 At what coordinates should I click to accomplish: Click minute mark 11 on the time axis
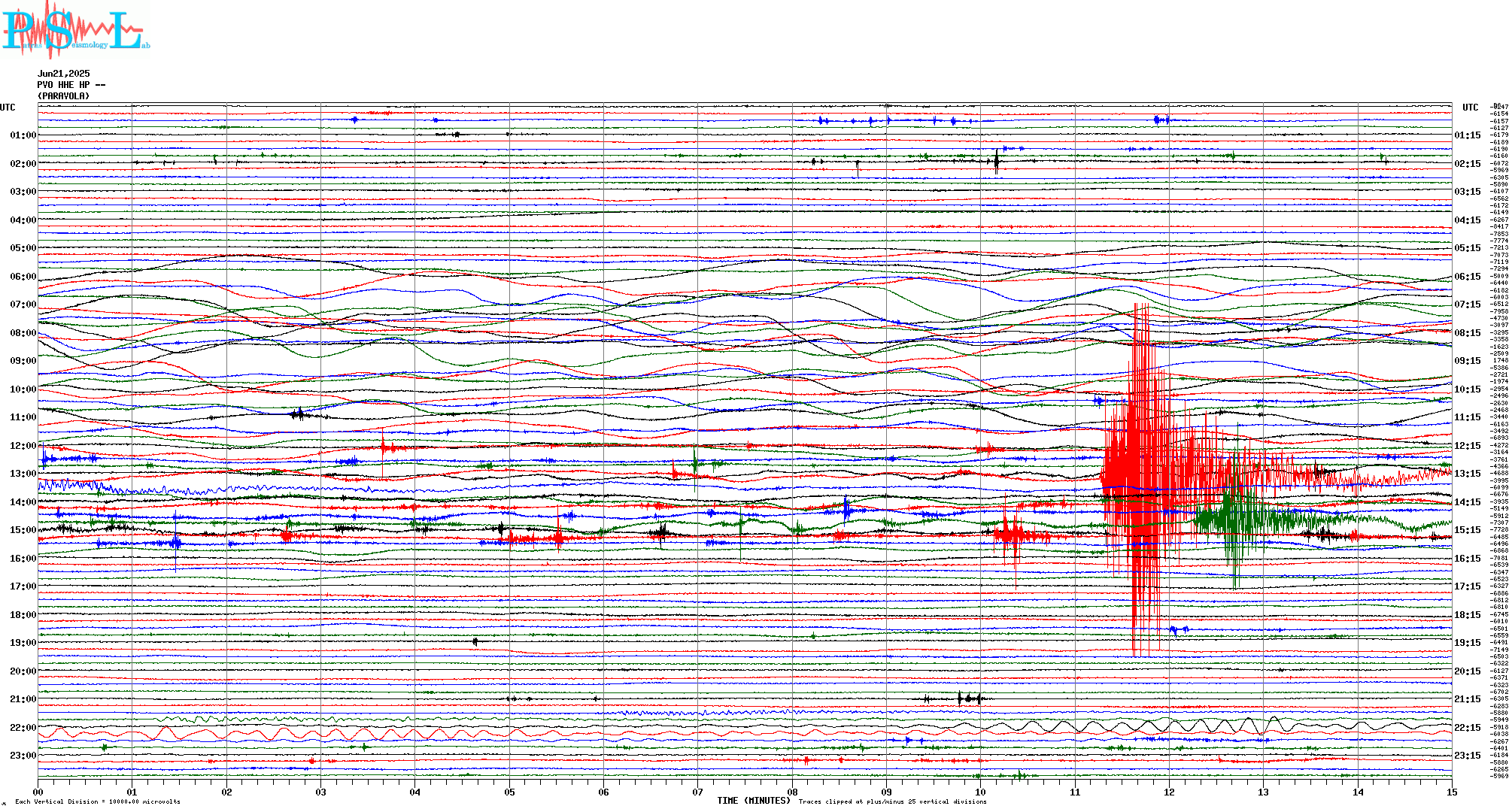[1075, 792]
